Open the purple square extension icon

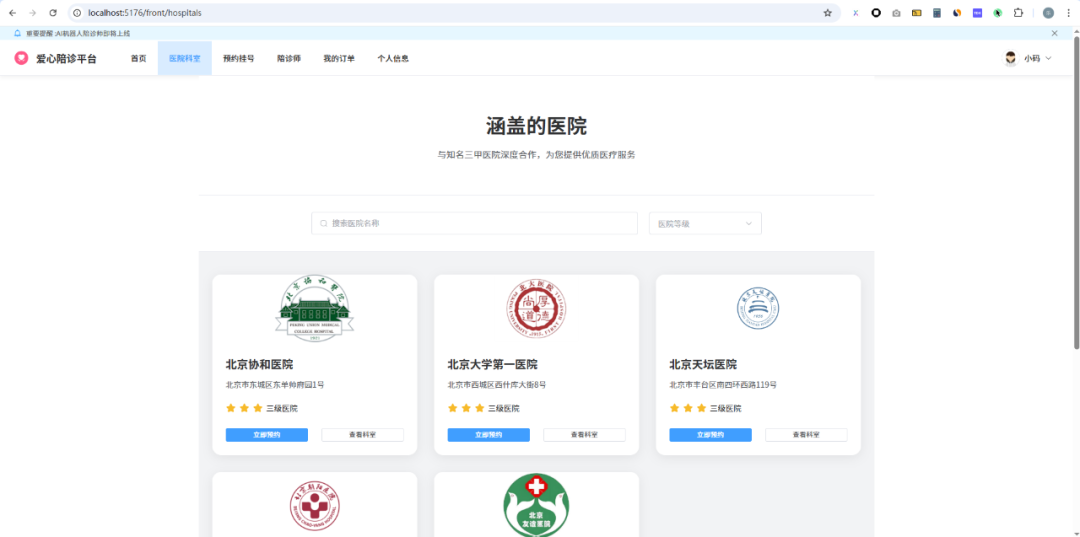[x=977, y=13]
